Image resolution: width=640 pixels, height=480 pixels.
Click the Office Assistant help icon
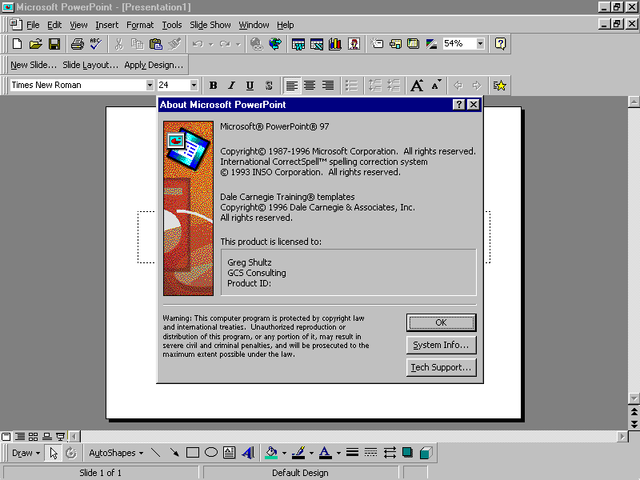(500, 43)
